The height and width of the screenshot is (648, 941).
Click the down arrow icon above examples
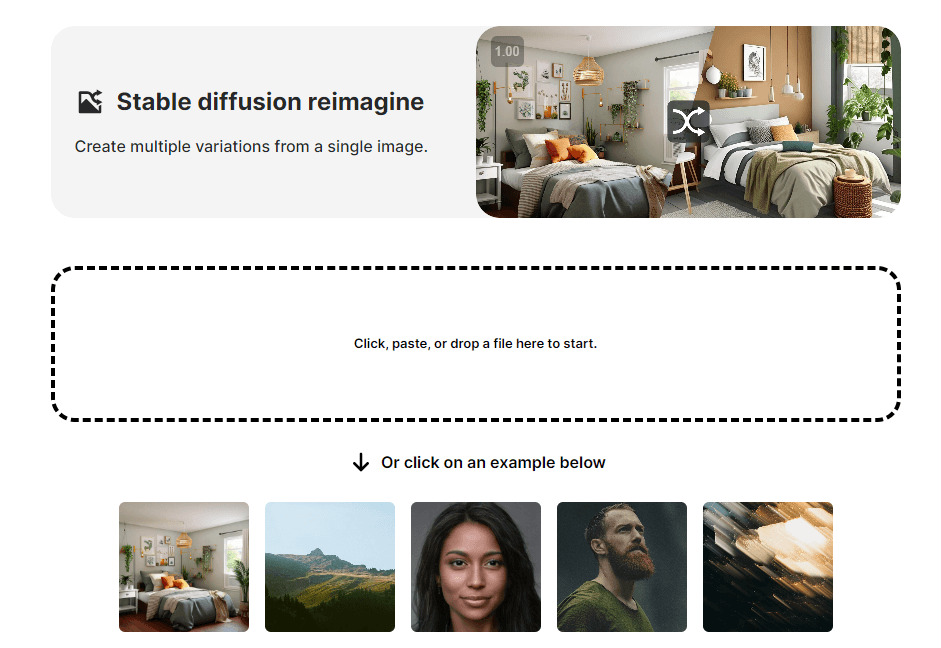[x=361, y=463]
